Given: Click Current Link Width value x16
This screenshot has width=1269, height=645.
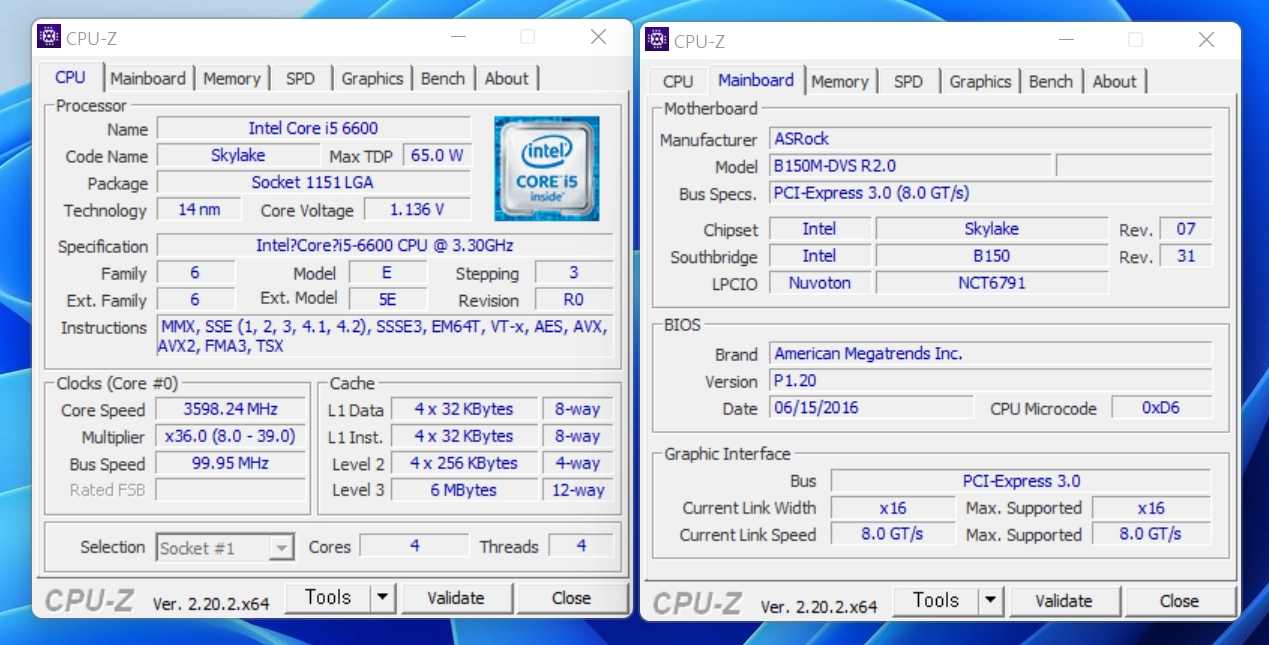Looking at the screenshot, I should pos(893,507).
